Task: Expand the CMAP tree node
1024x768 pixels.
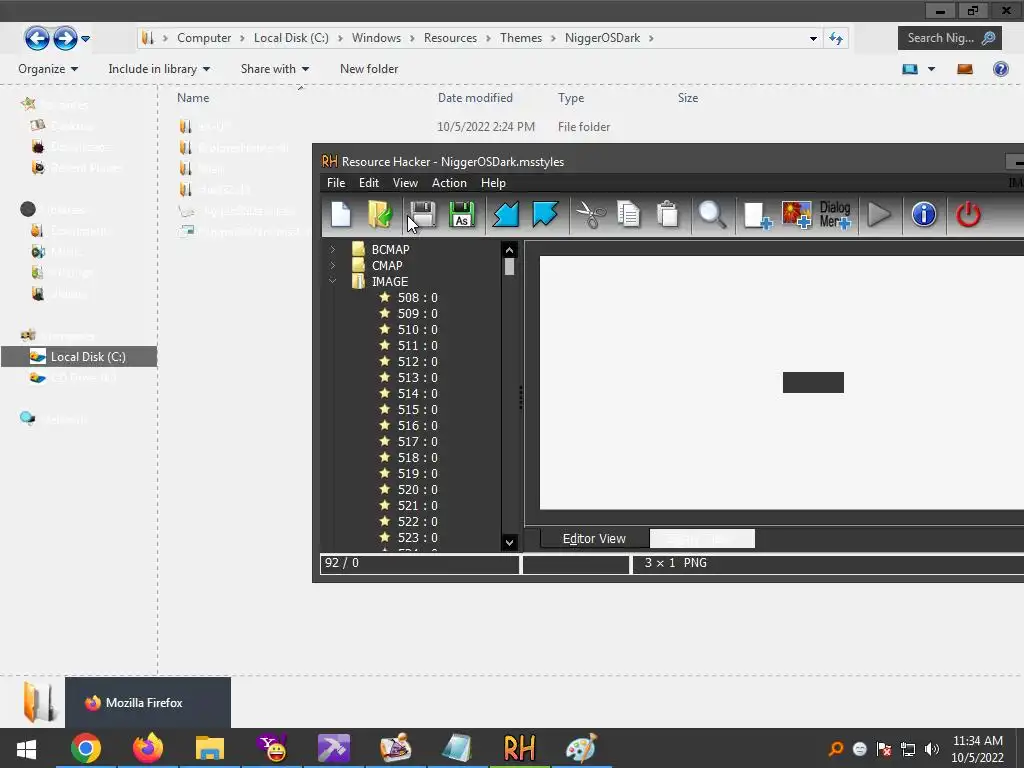Action: 332,265
